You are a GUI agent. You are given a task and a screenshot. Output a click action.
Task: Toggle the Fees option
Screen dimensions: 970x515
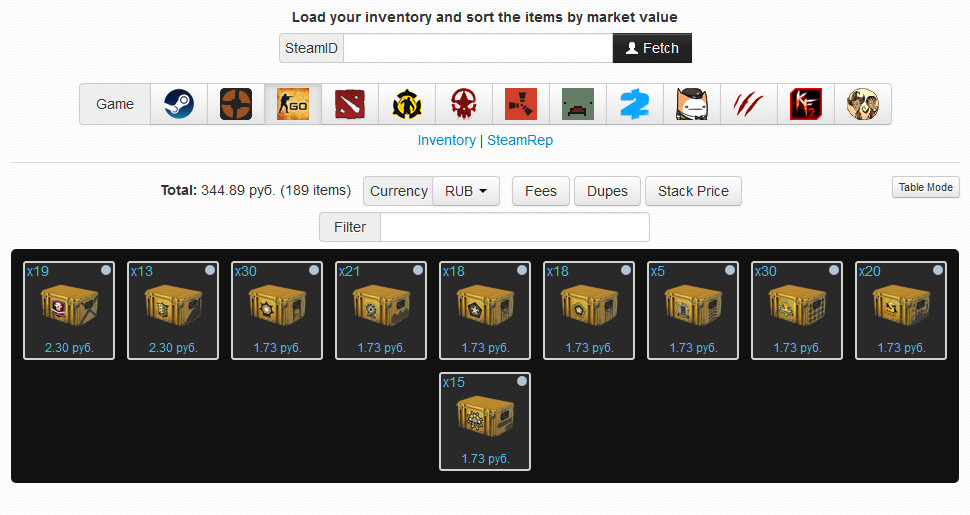pyautogui.click(x=541, y=191)
